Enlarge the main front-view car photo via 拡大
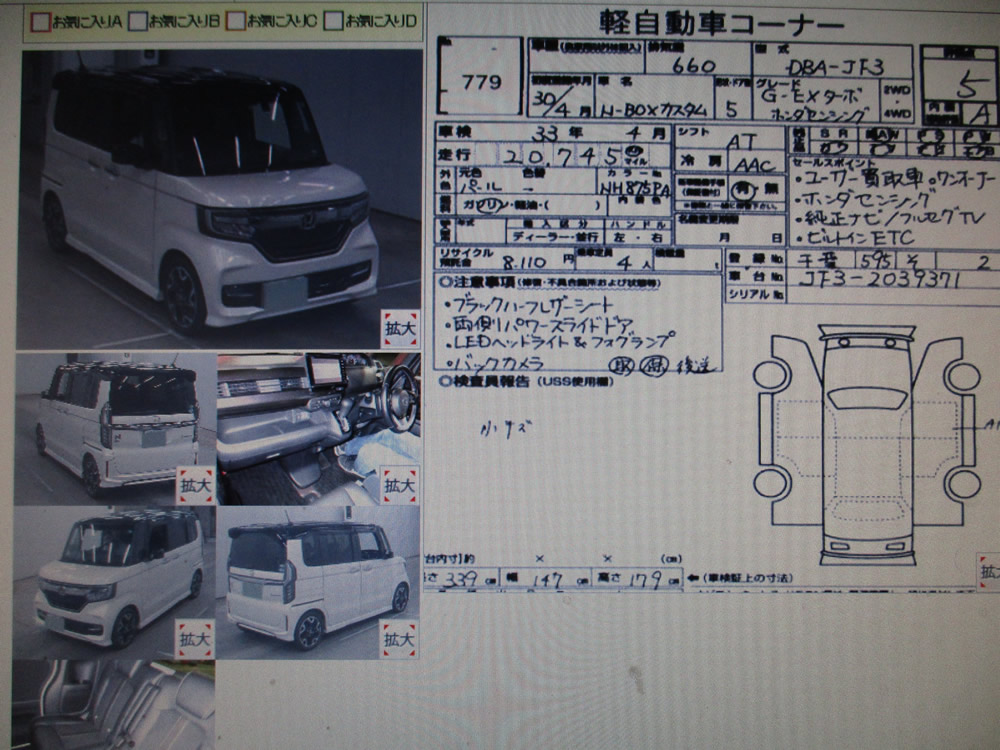Image resolution: width=1000 pixels, height=750 pixels. (400, 329)
